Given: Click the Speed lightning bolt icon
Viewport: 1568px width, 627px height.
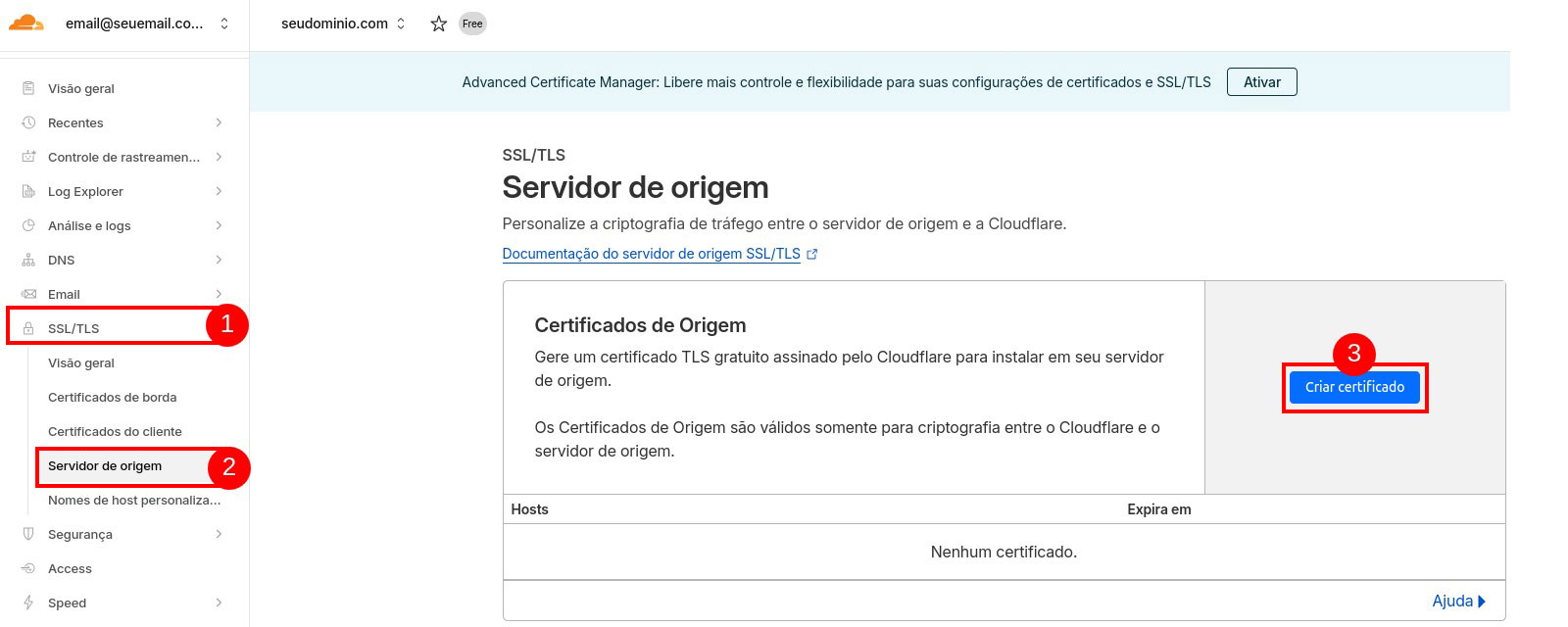Looking at the screenshot, I should pos(28,603).
